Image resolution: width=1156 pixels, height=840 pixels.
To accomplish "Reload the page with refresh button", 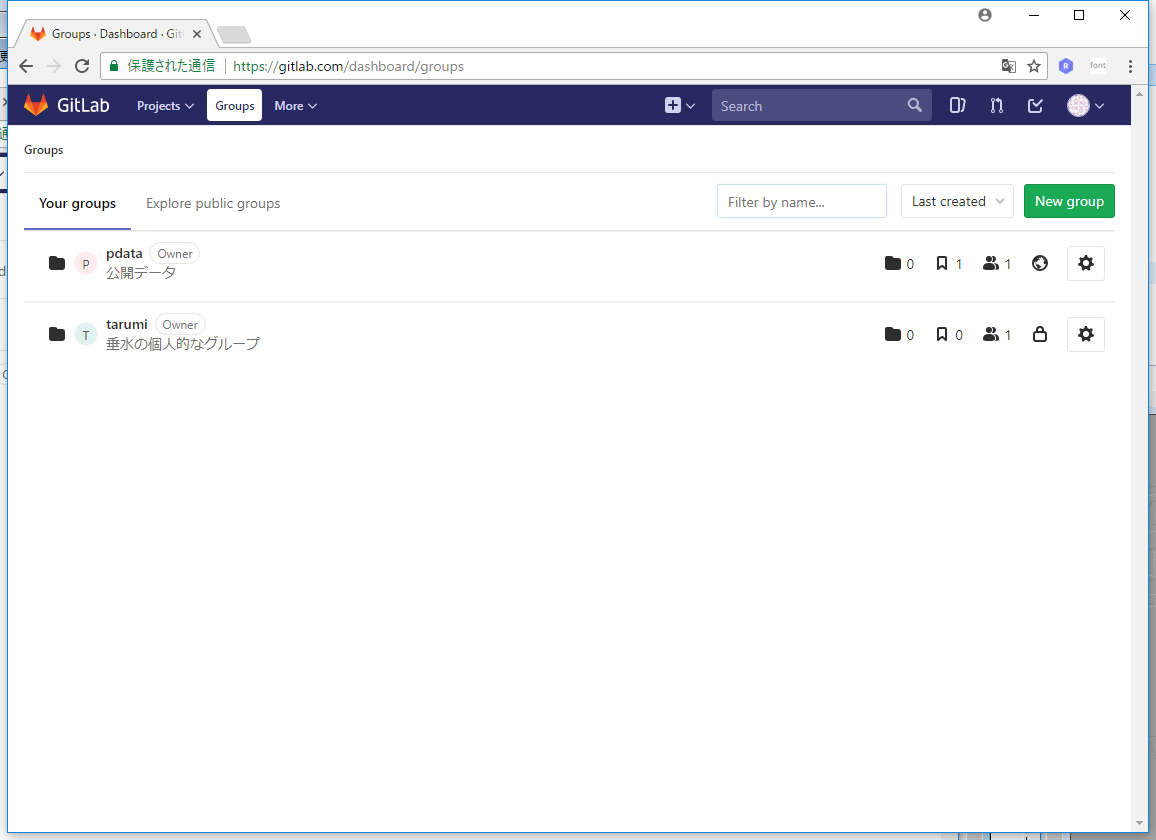I will 82,66.
